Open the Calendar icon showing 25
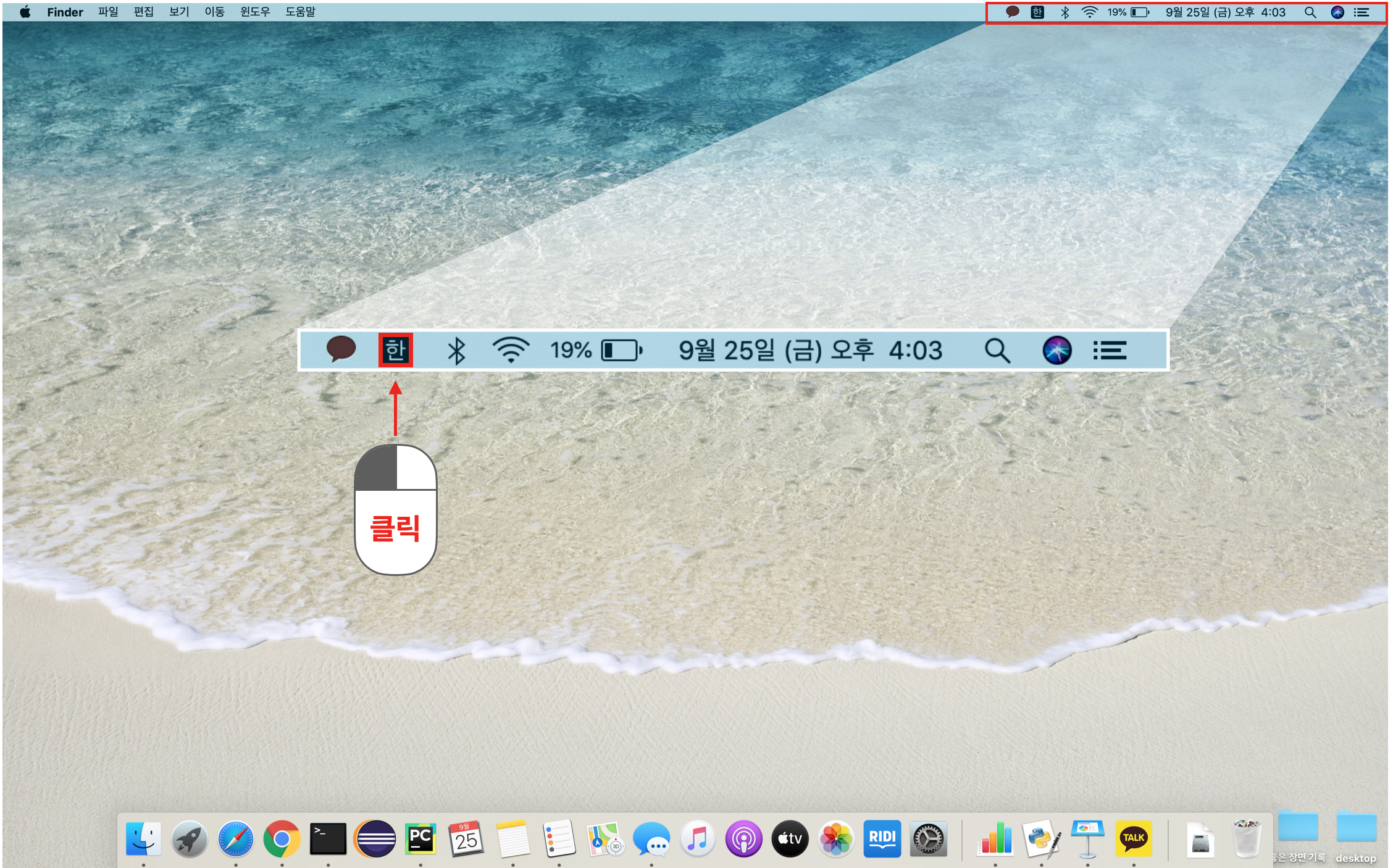The height and width of the screenshot is (868, 1393). pos(466,838)
